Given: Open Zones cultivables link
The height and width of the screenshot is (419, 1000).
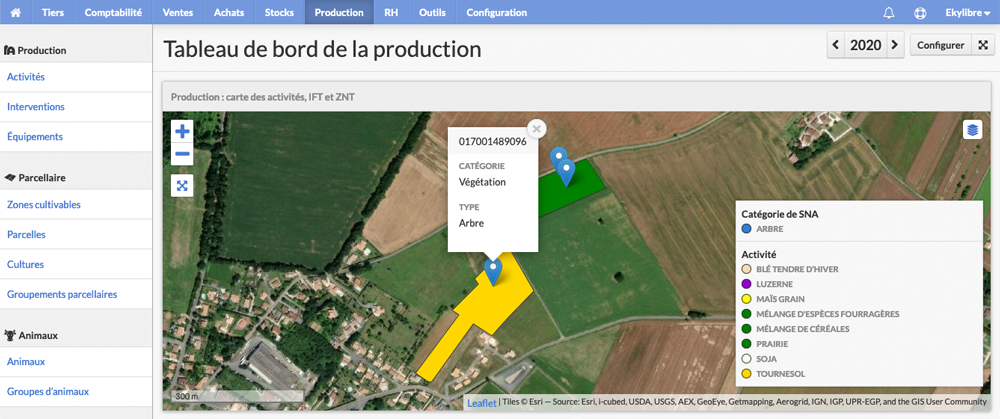Looking at the screenshot, I should (x=43, y=205).
